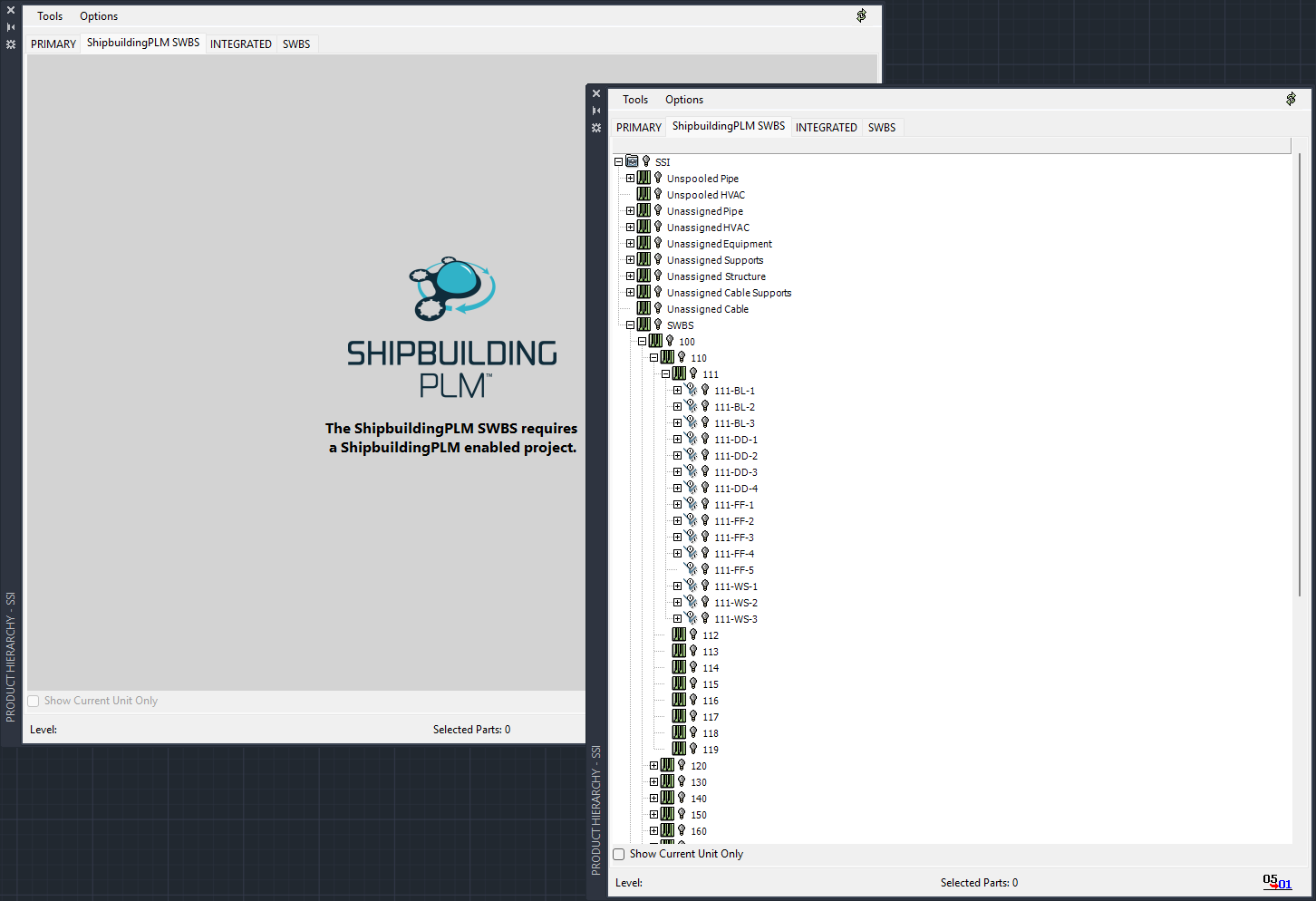Toggle the lightbulb visibility for Unspooled Pipe
Screen dimensions: 1316x901
658,179
